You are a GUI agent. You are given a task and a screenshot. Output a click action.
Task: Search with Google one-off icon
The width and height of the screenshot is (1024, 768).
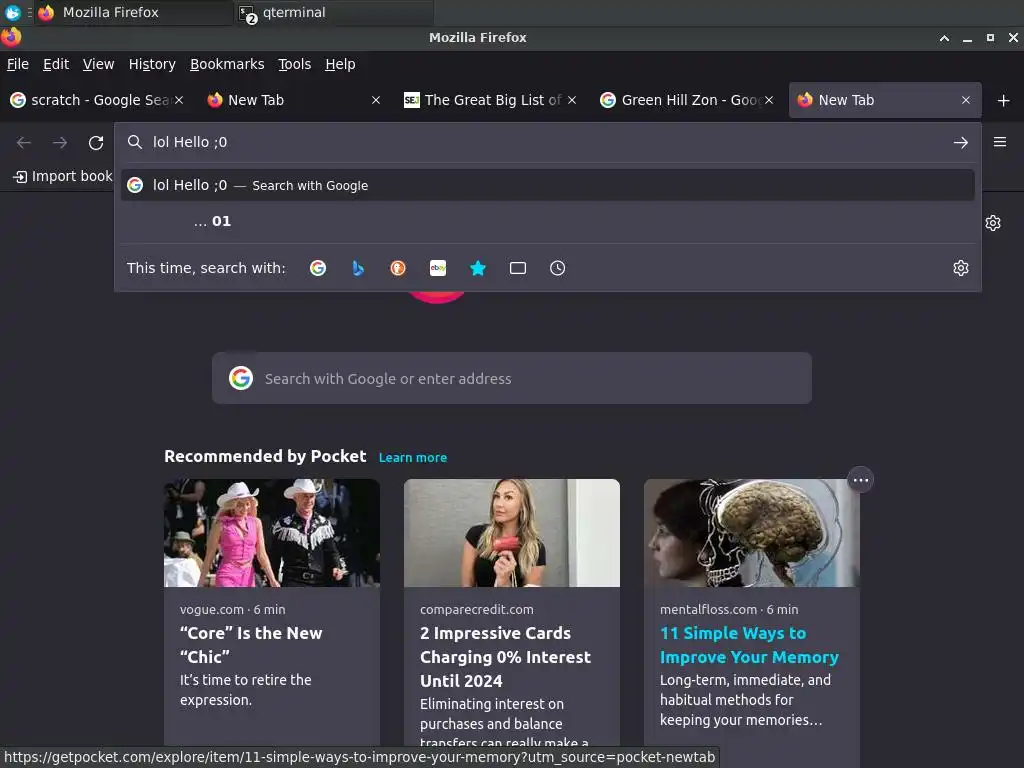(x=318, y=268)
